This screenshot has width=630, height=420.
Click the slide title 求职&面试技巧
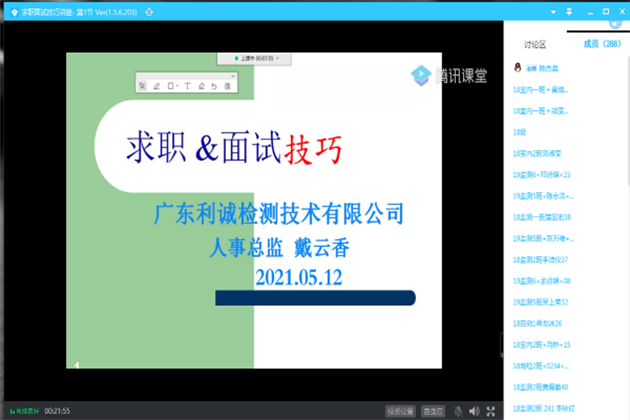tap(234, 148)
